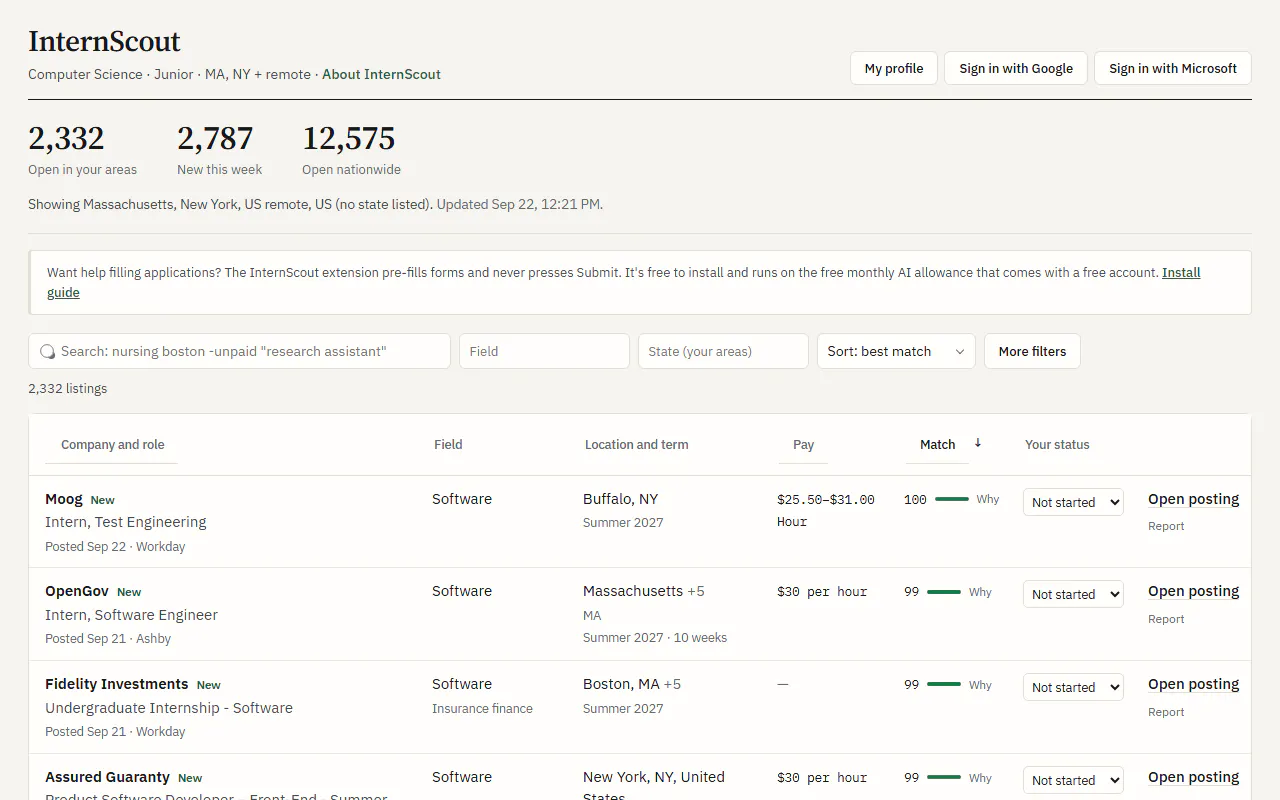Focus the listings search box
Viewport: 1280px width, 800px height.
click(239, 351)
